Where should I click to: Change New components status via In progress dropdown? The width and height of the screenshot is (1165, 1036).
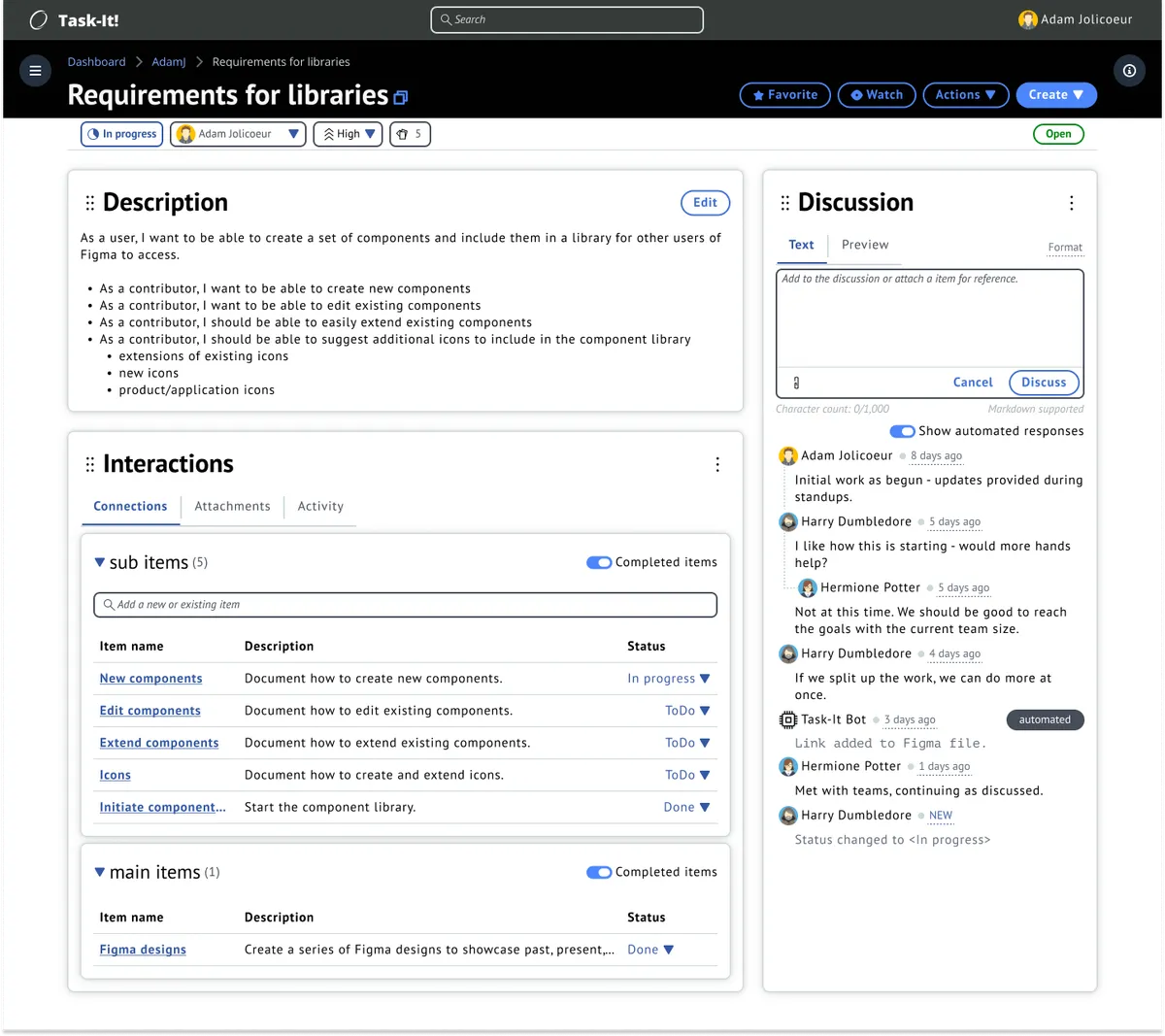(x=669, y=678)
